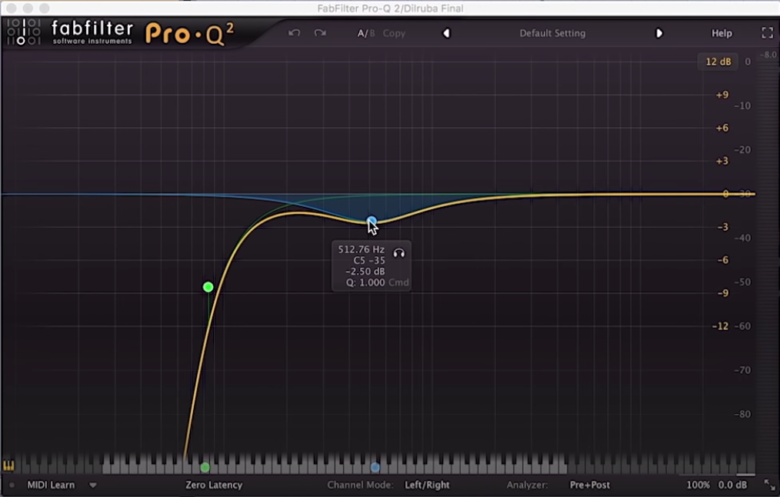This screenshot has height=497, width=780.
Task: Click the 0.0 dB output gain value
Action: pyautogui.click(x=732, y=485)
